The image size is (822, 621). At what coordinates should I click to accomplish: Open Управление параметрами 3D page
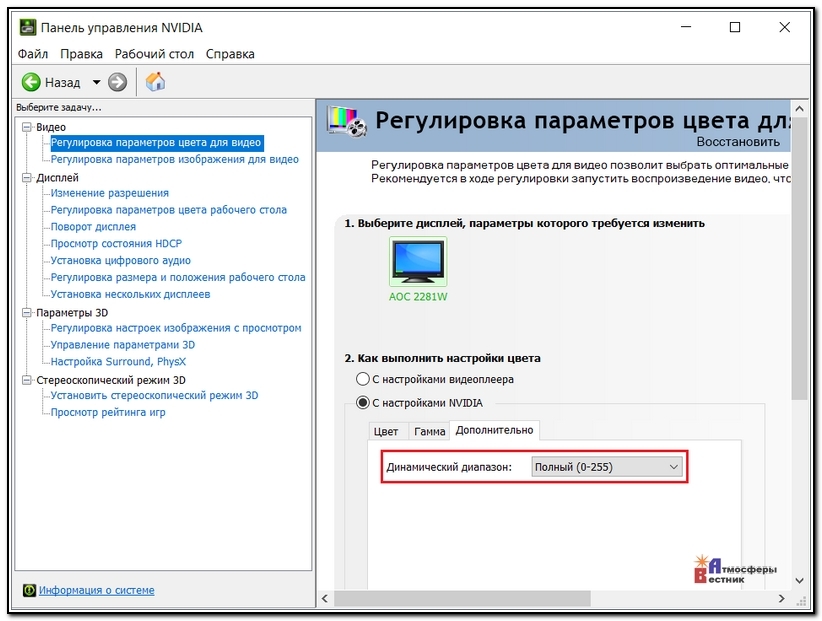click(x=123, y=345)
